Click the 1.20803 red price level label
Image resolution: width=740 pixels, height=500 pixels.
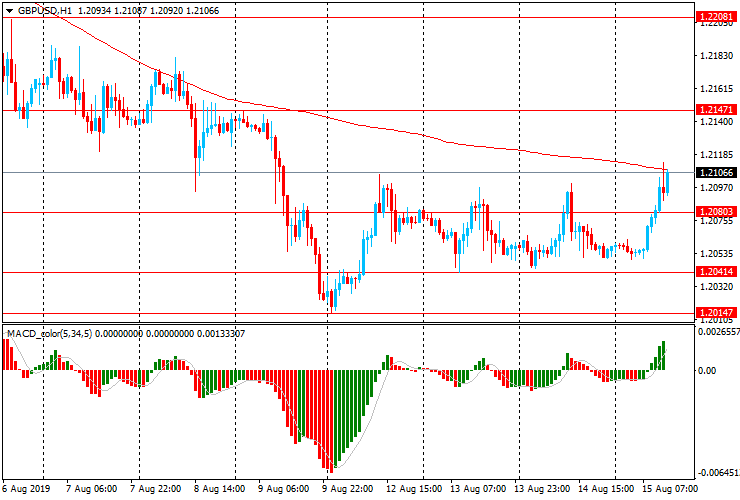(716, 212)
